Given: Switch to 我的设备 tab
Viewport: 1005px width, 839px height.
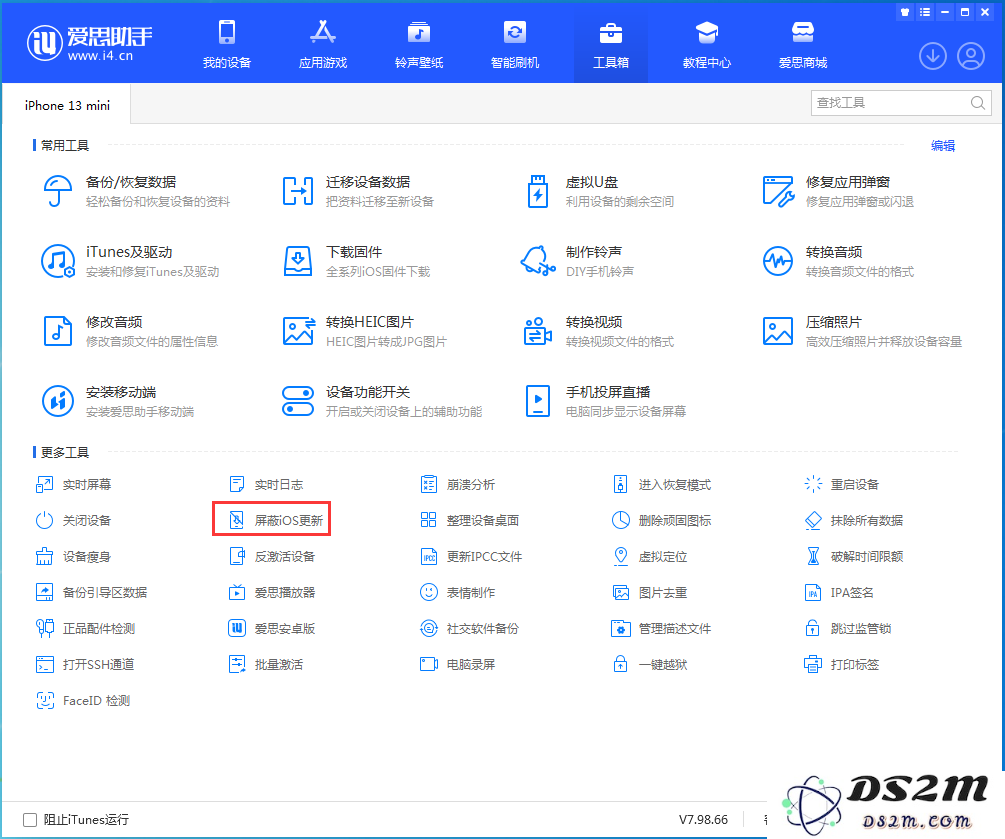Looking at the screenshot, I should click(227, 44).
